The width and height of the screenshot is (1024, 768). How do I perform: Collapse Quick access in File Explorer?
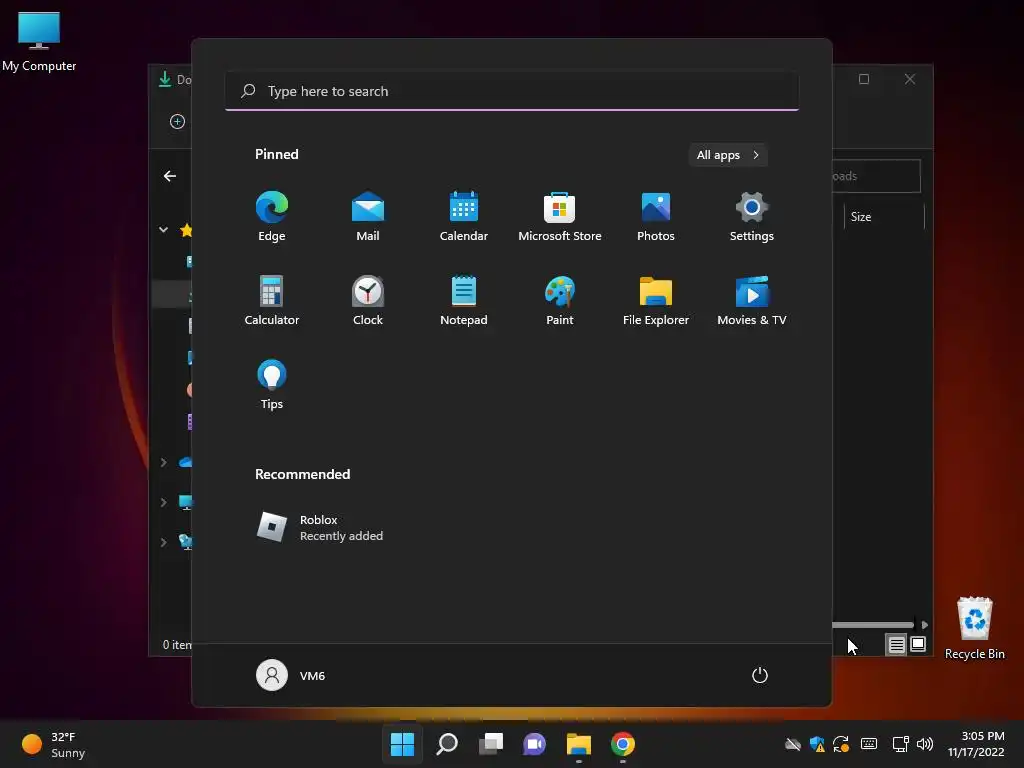pyautogui.click(x=163, y=229)
